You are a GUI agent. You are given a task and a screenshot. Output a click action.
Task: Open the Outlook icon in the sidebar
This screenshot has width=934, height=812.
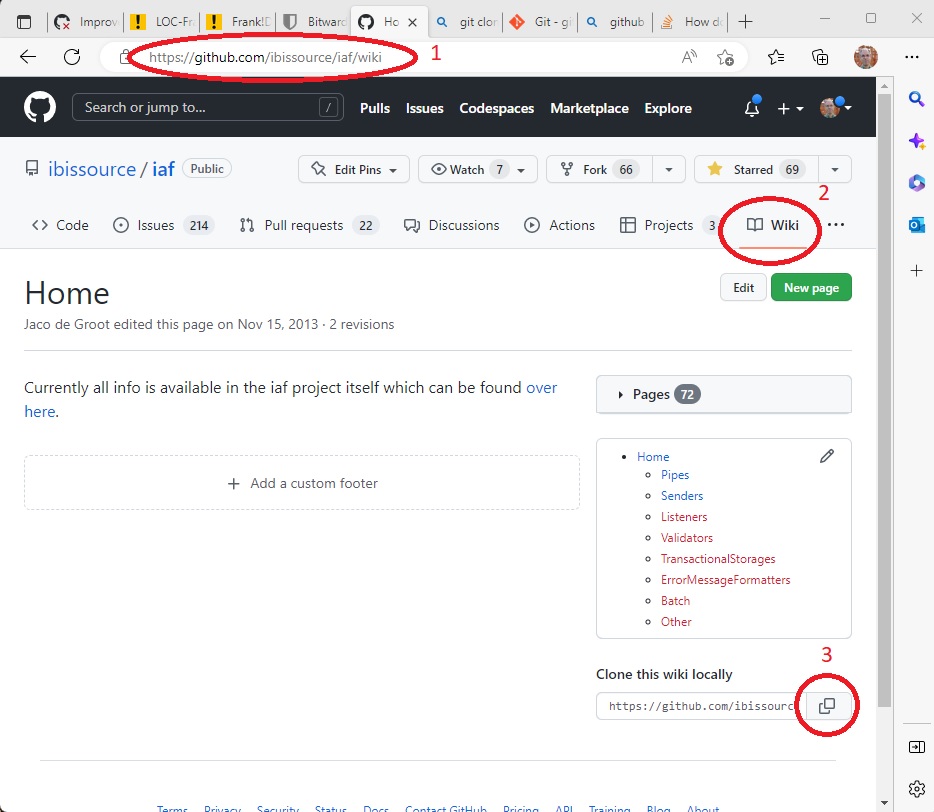coord(916,225)
